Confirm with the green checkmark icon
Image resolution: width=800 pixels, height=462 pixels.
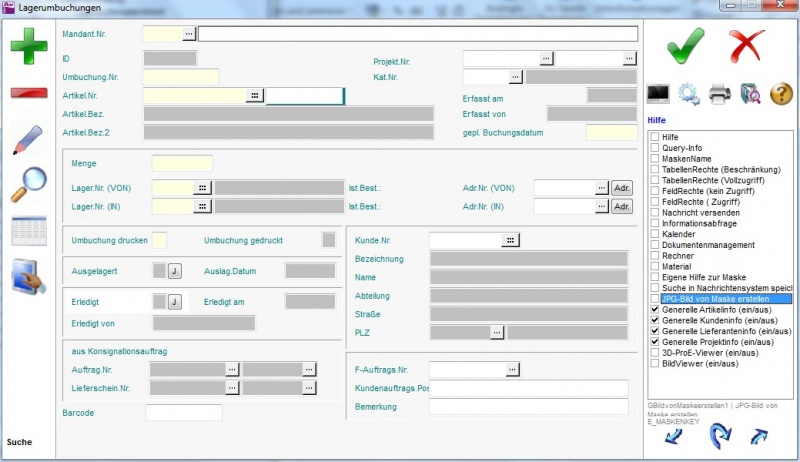(x=685, y=45)
